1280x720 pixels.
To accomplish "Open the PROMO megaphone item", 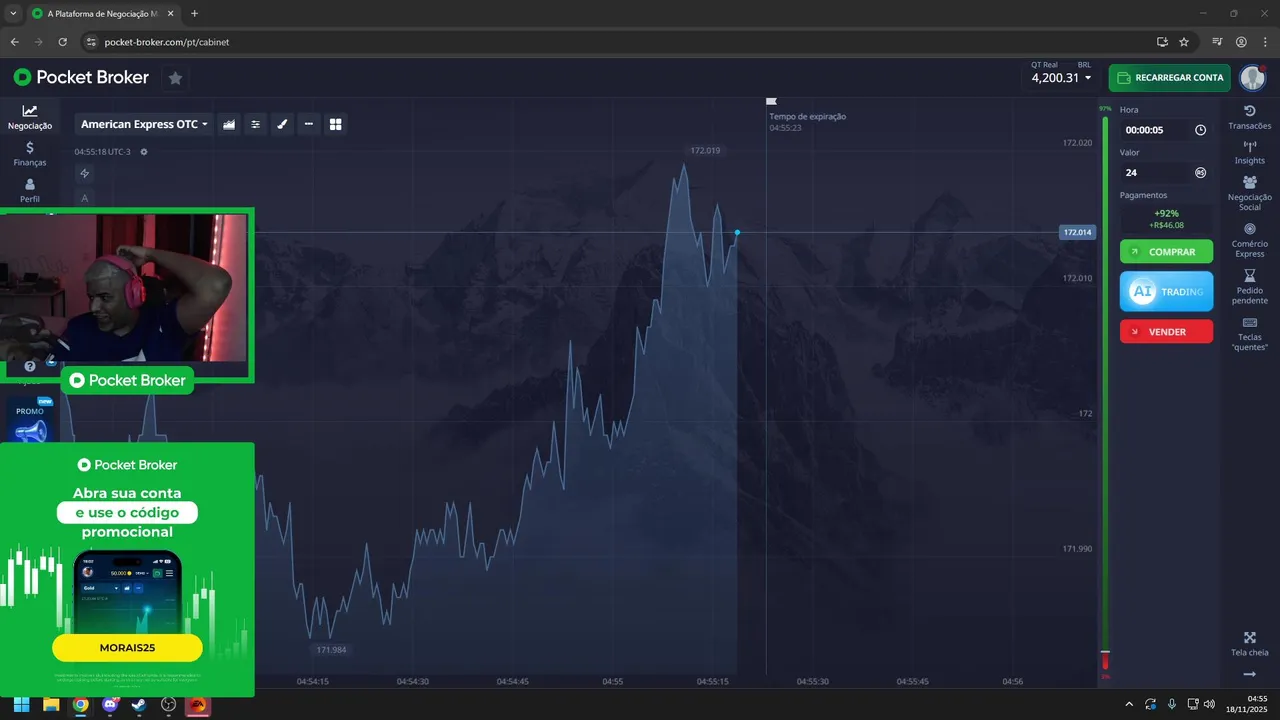I will 30,422.
